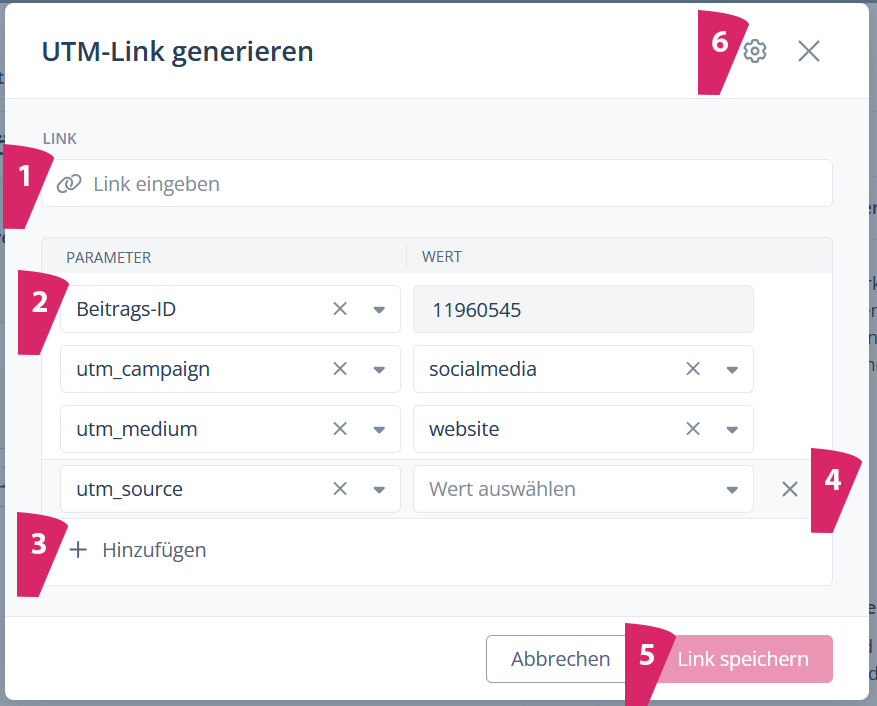Clear the utm_source parameter selection
This screenshot has height=706, width=877.
[340, 489]
